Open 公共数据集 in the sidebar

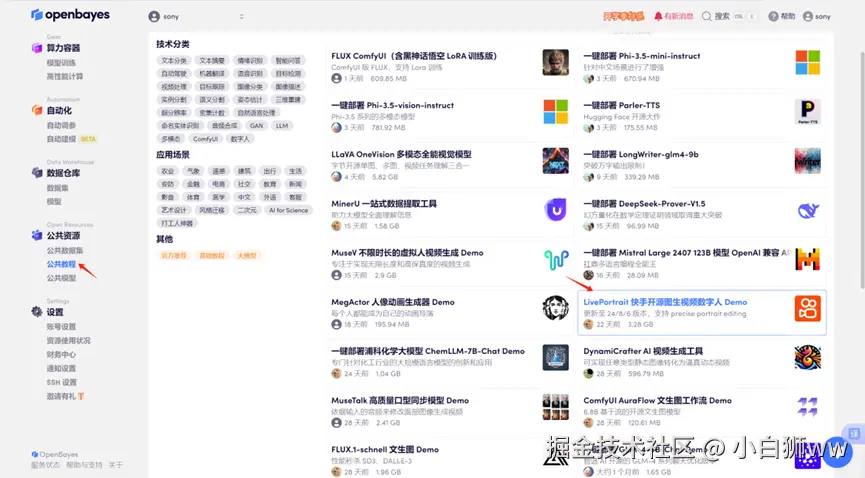click(65, 251)
